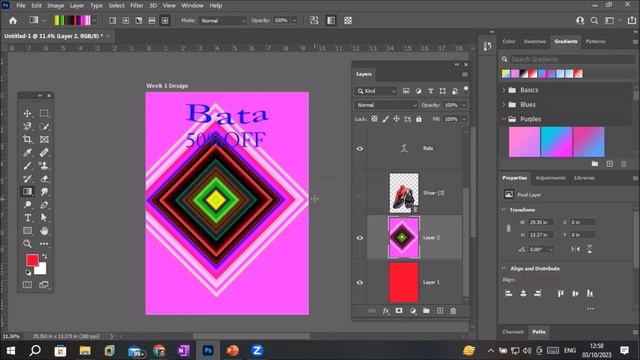Open the options bar Opacity dropdown
Screen dimensions: 640x360
294,20
